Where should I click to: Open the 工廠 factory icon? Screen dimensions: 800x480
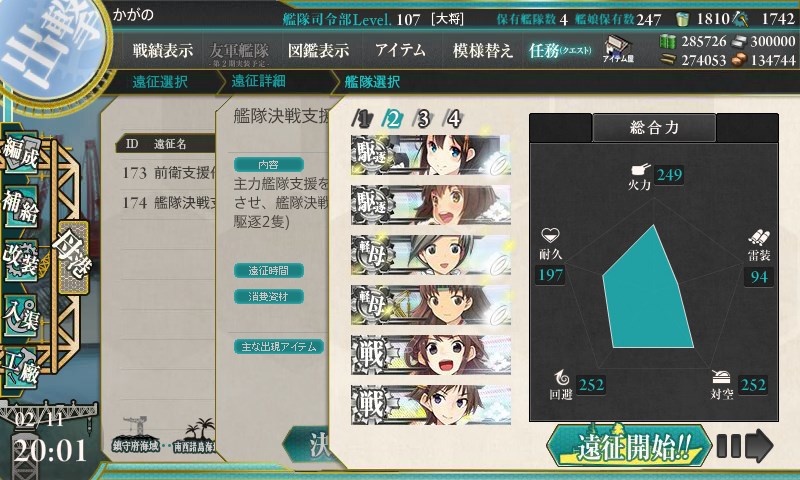[x=20, y=366]
